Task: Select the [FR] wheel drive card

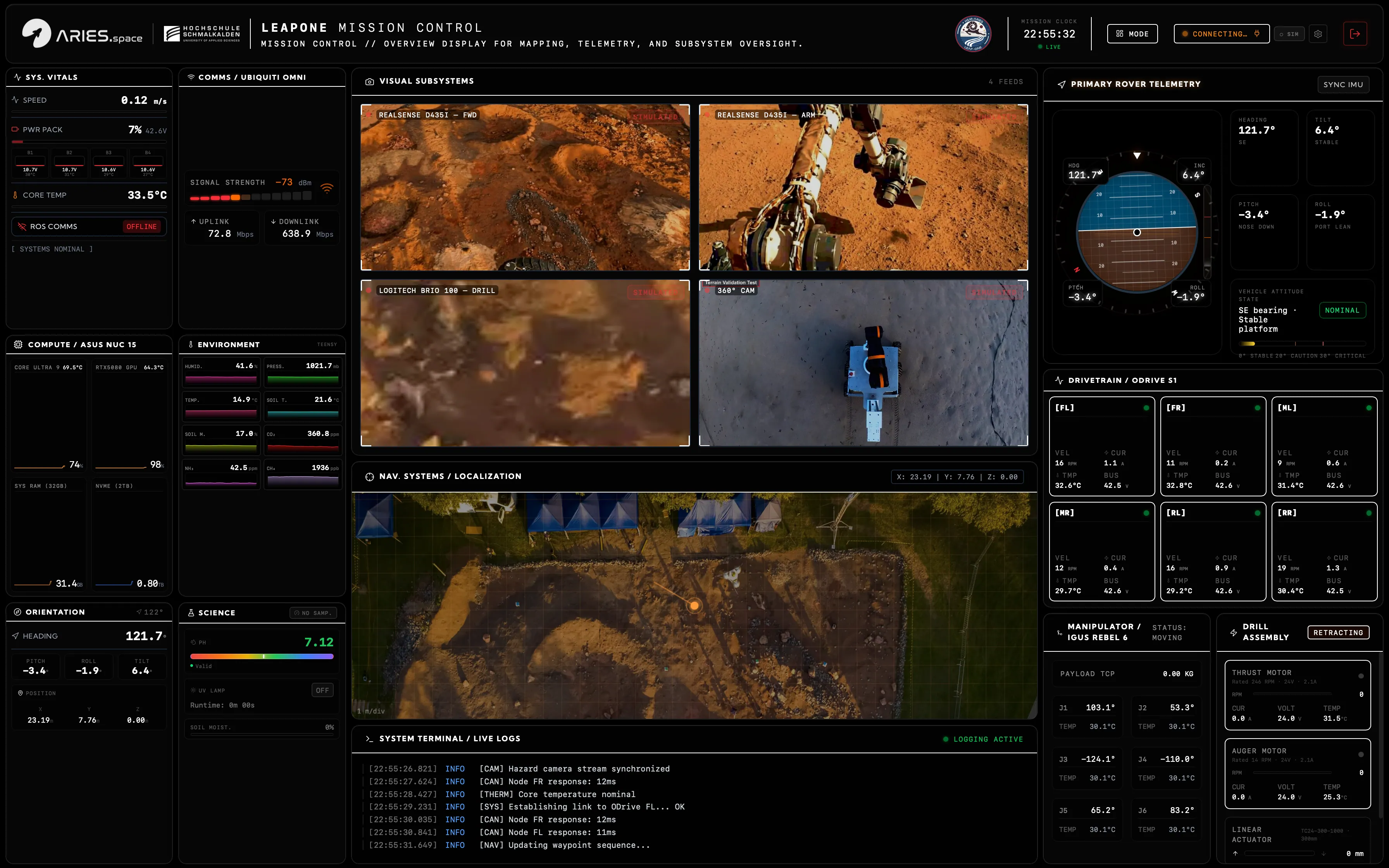Action: [1213, 446]
